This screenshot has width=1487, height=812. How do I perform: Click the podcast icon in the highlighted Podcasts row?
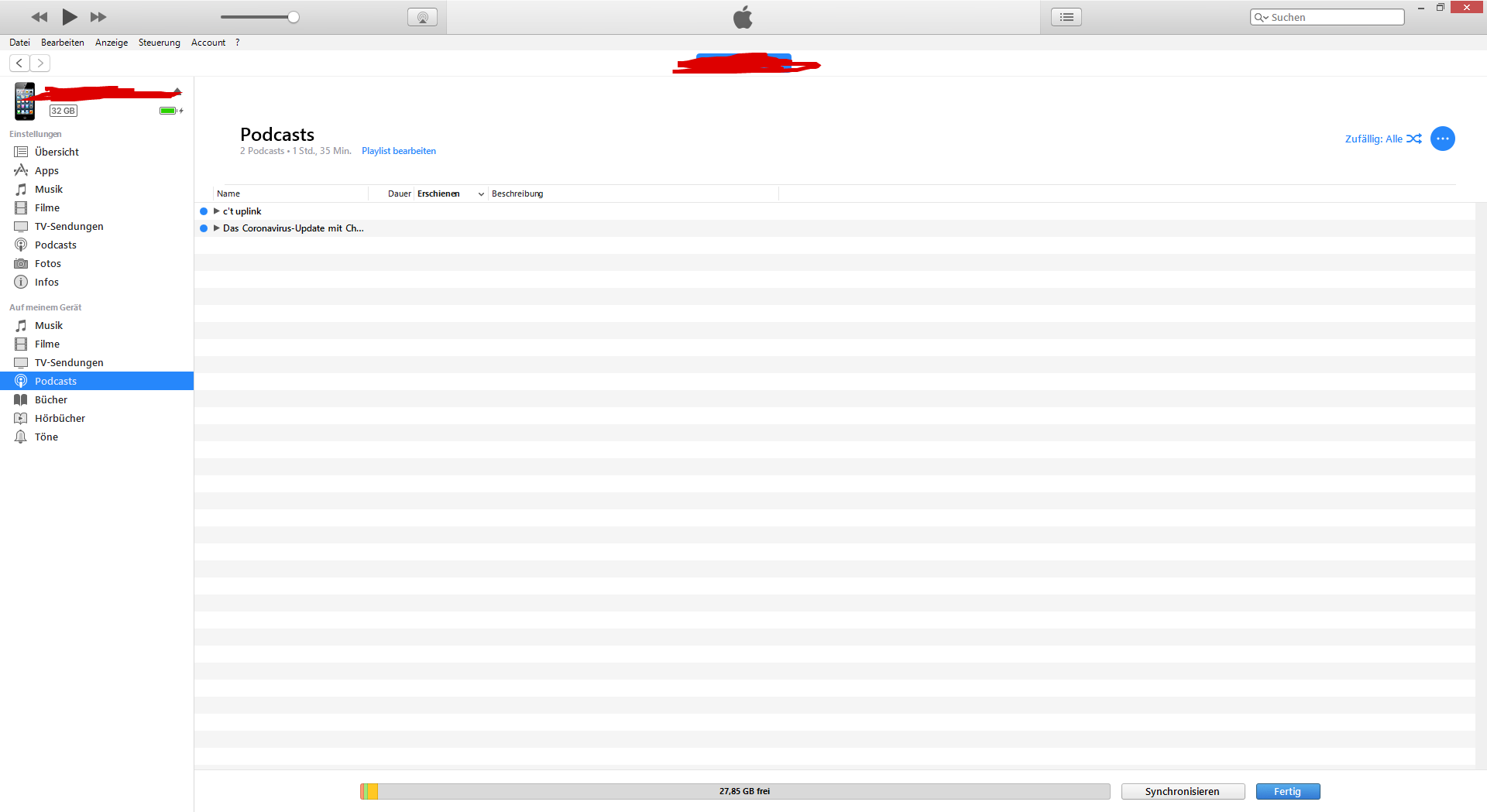pyautogui.click(x=21, y=381)
